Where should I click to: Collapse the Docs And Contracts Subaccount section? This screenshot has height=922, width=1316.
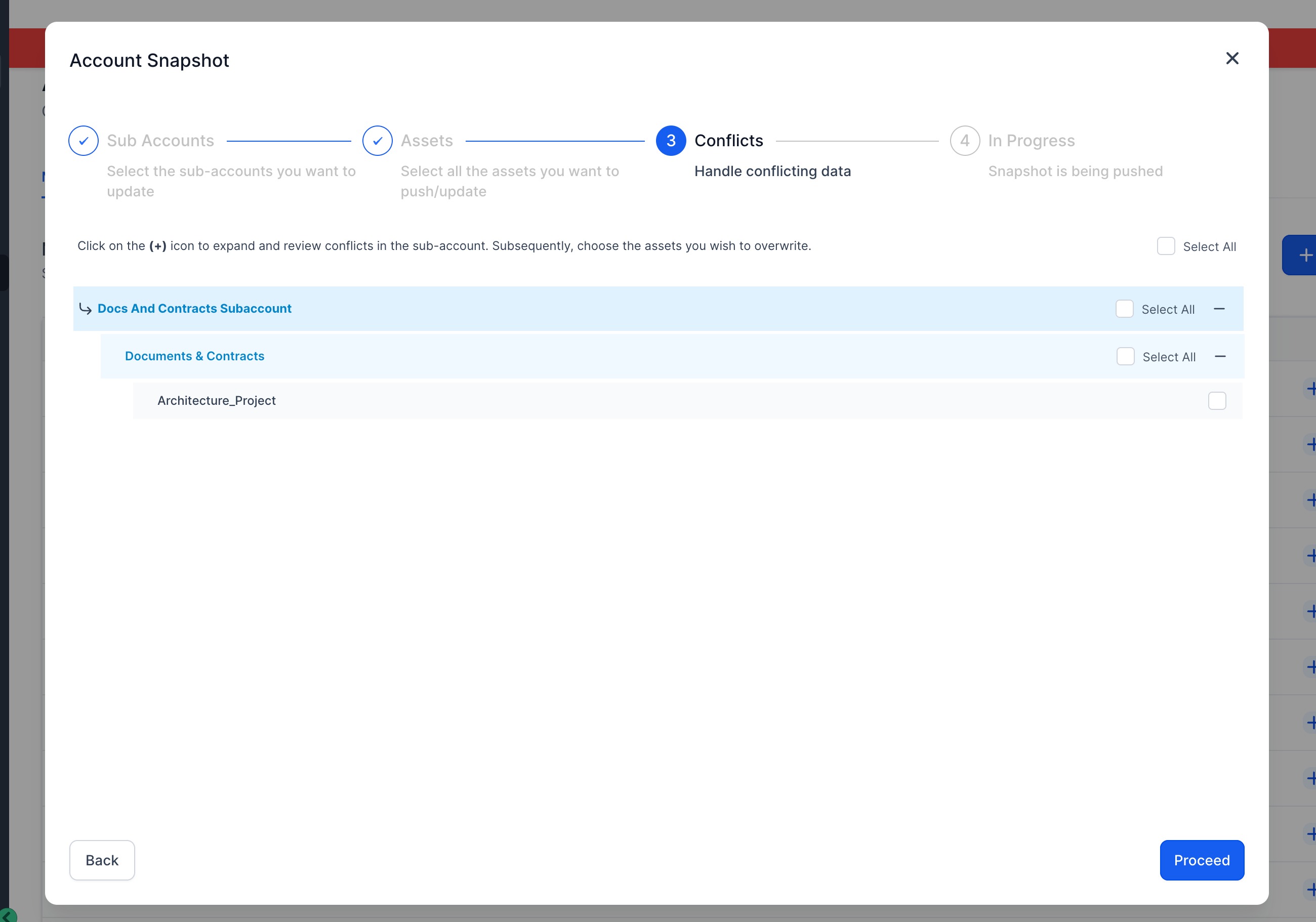[x=1219, y=309]
